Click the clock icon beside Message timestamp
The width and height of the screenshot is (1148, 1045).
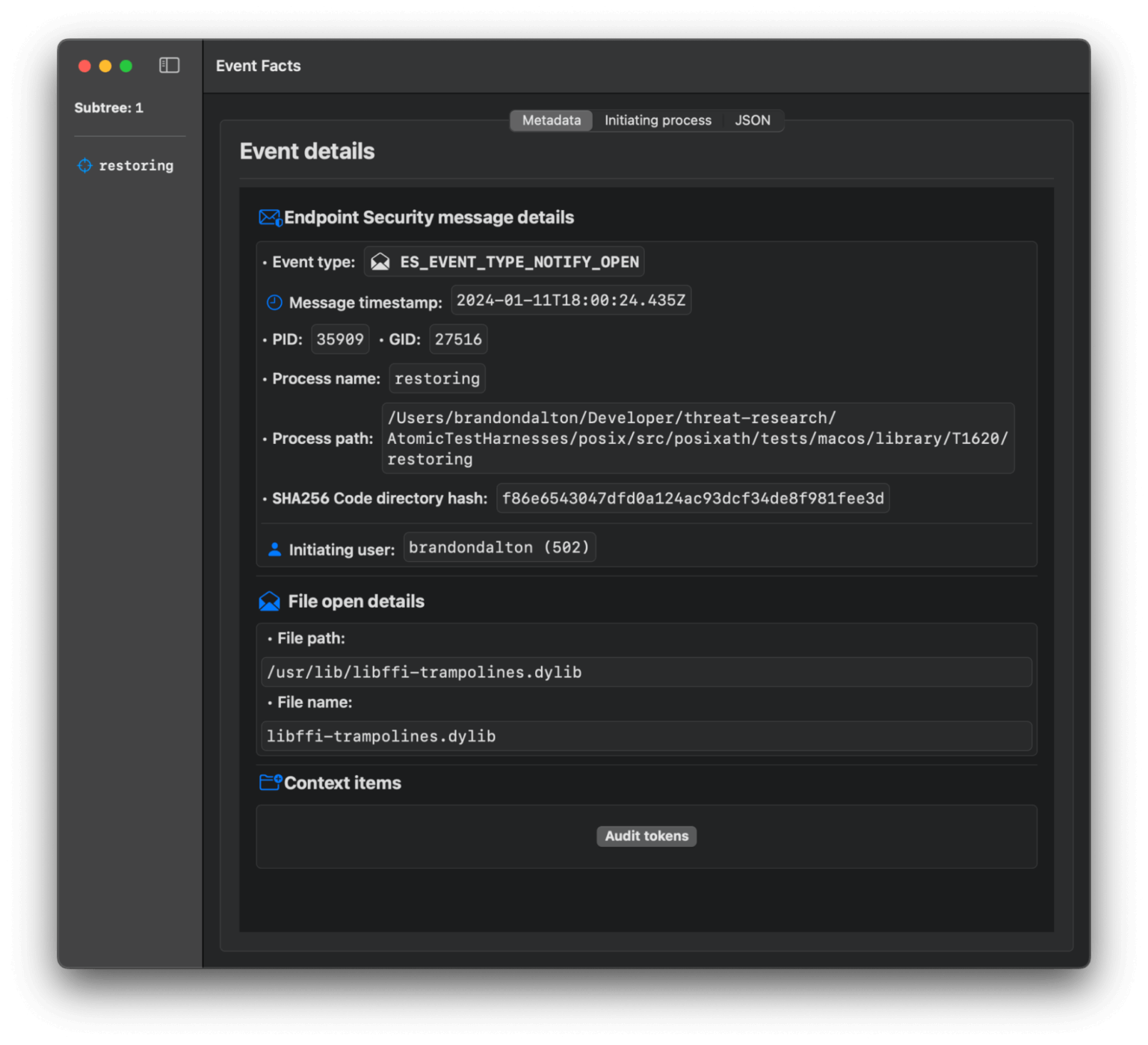click(274, 302)
